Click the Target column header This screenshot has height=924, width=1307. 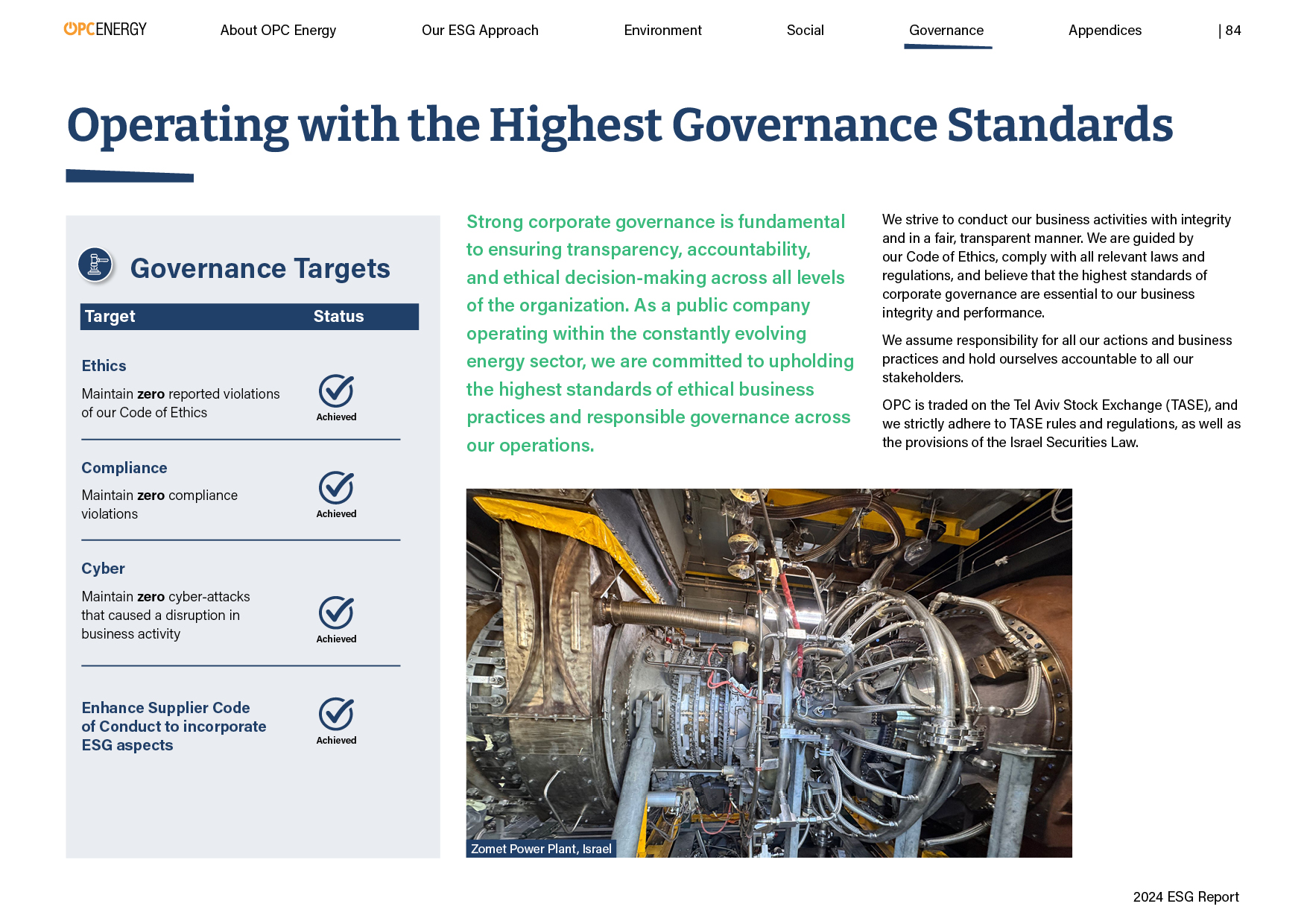[110, 317]
